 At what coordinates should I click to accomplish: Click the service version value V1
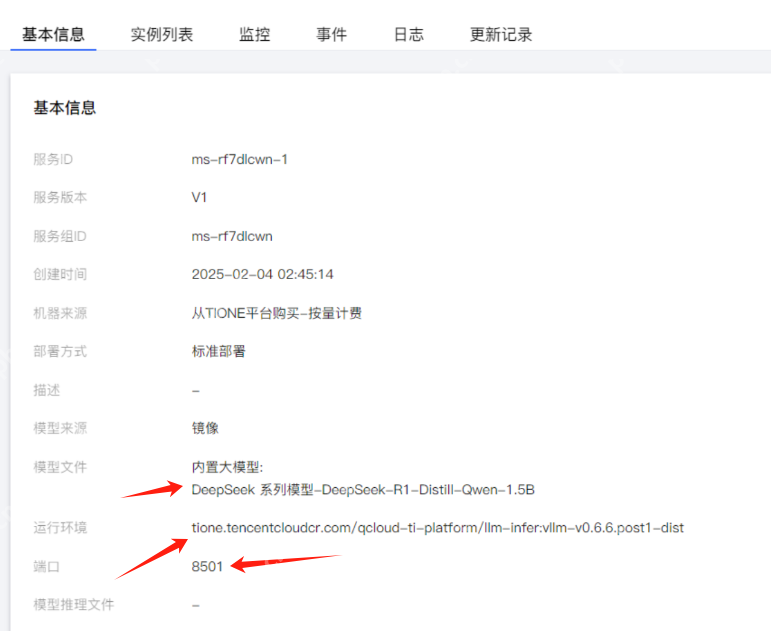[199, 198]
